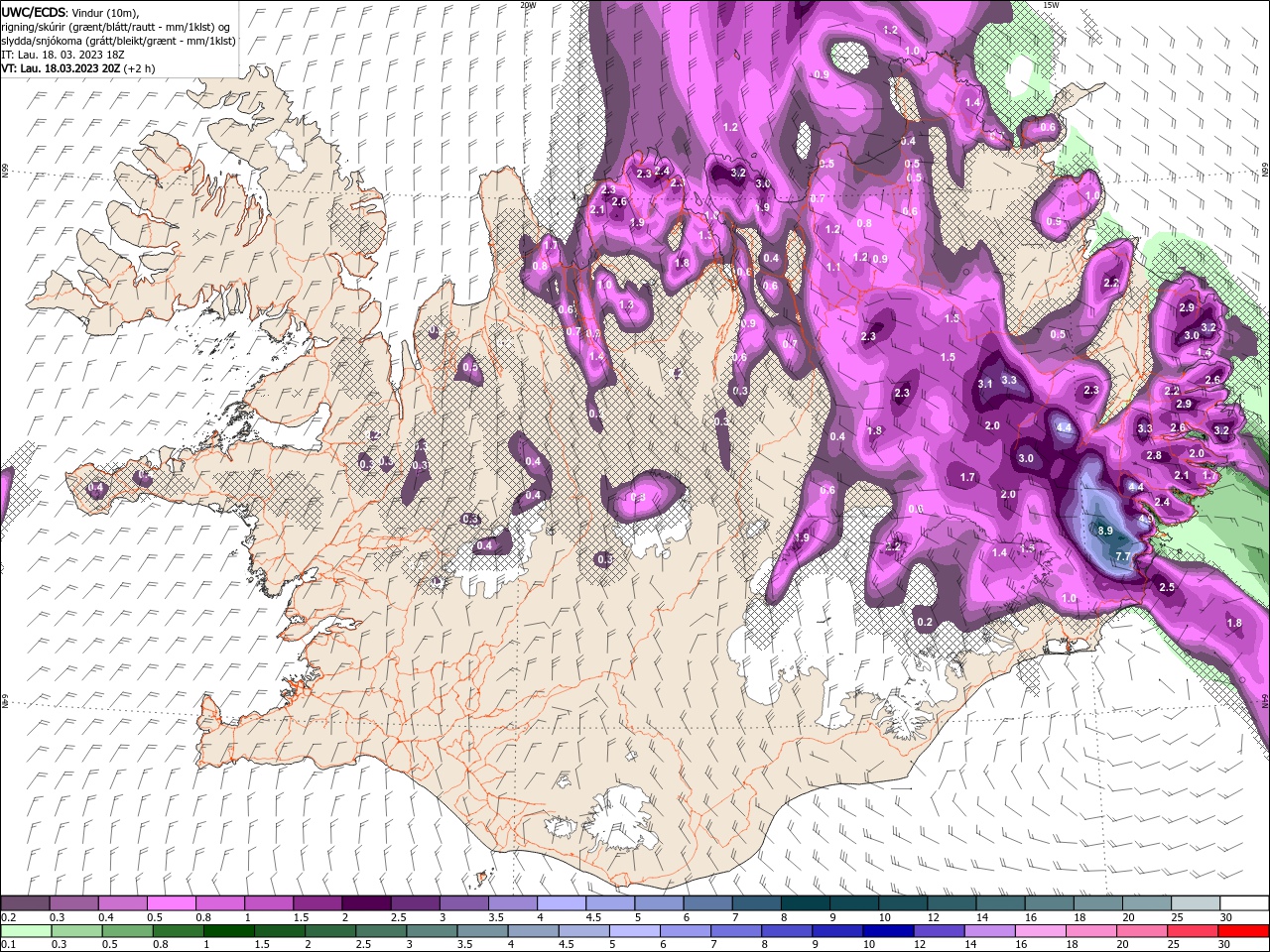Click the 15W longitude label
Image resolution: width=1270 pixels, height=952 pixels.
click(x=1051, y=5)
